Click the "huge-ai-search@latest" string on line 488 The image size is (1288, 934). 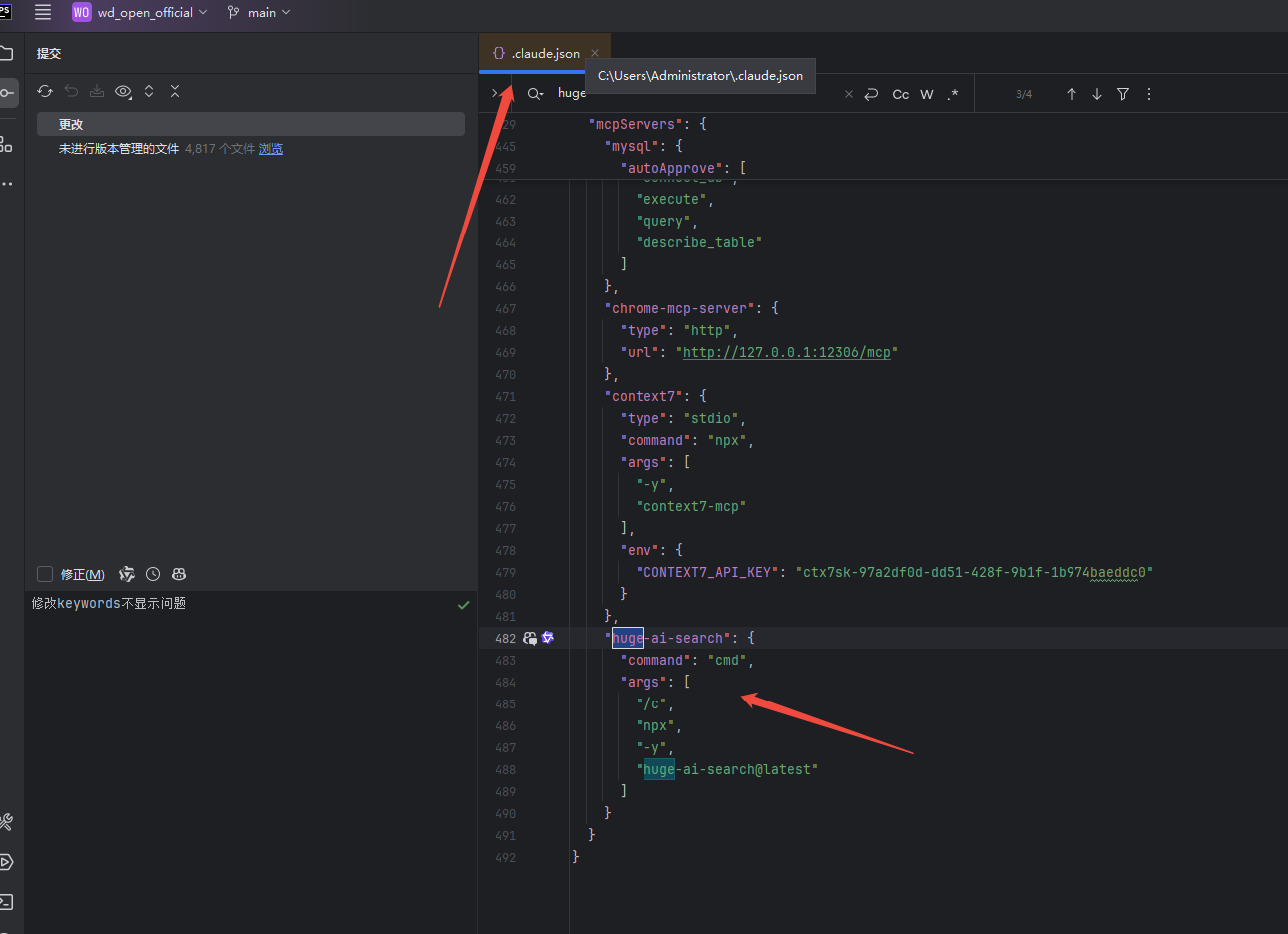726,769
